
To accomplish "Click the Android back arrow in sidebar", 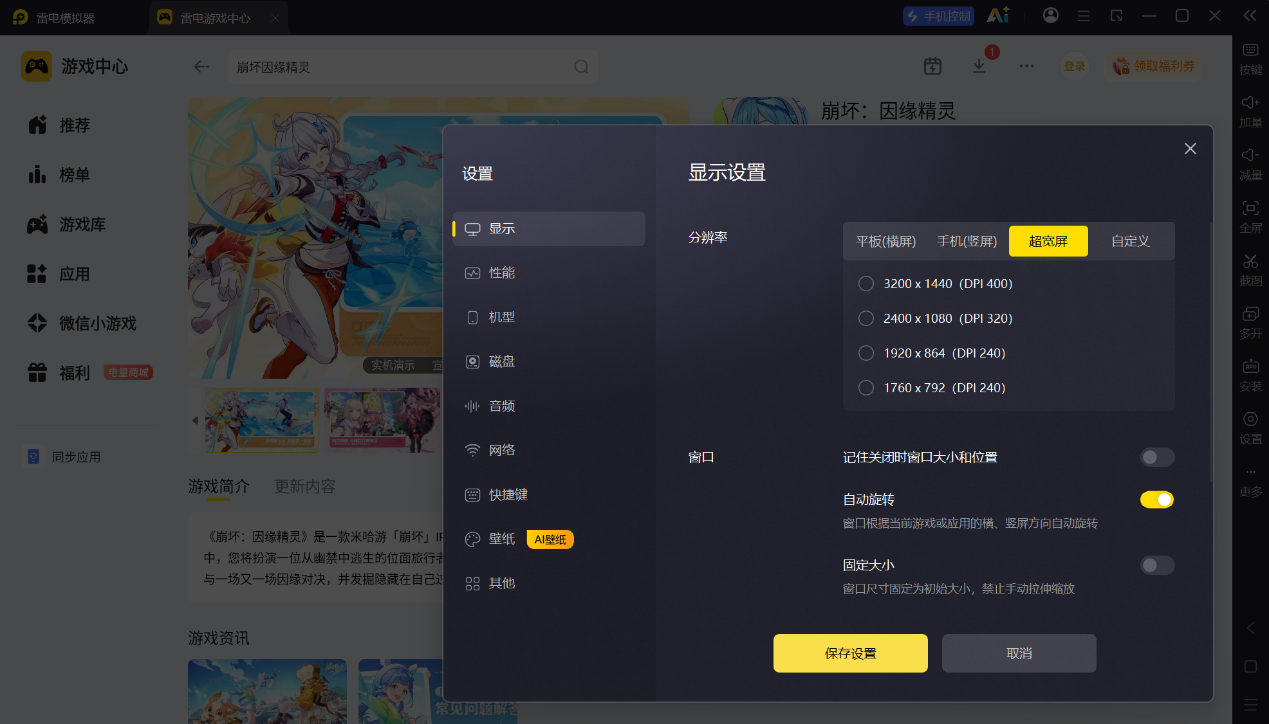I will 1250,628.
